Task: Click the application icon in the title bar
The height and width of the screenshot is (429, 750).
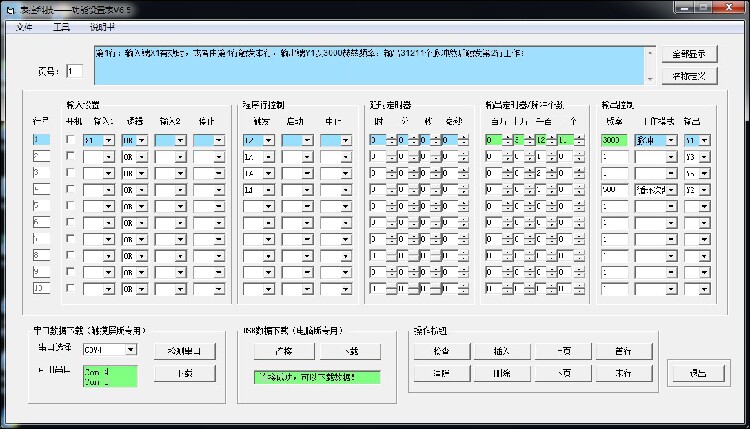Action: coord(11,10)
